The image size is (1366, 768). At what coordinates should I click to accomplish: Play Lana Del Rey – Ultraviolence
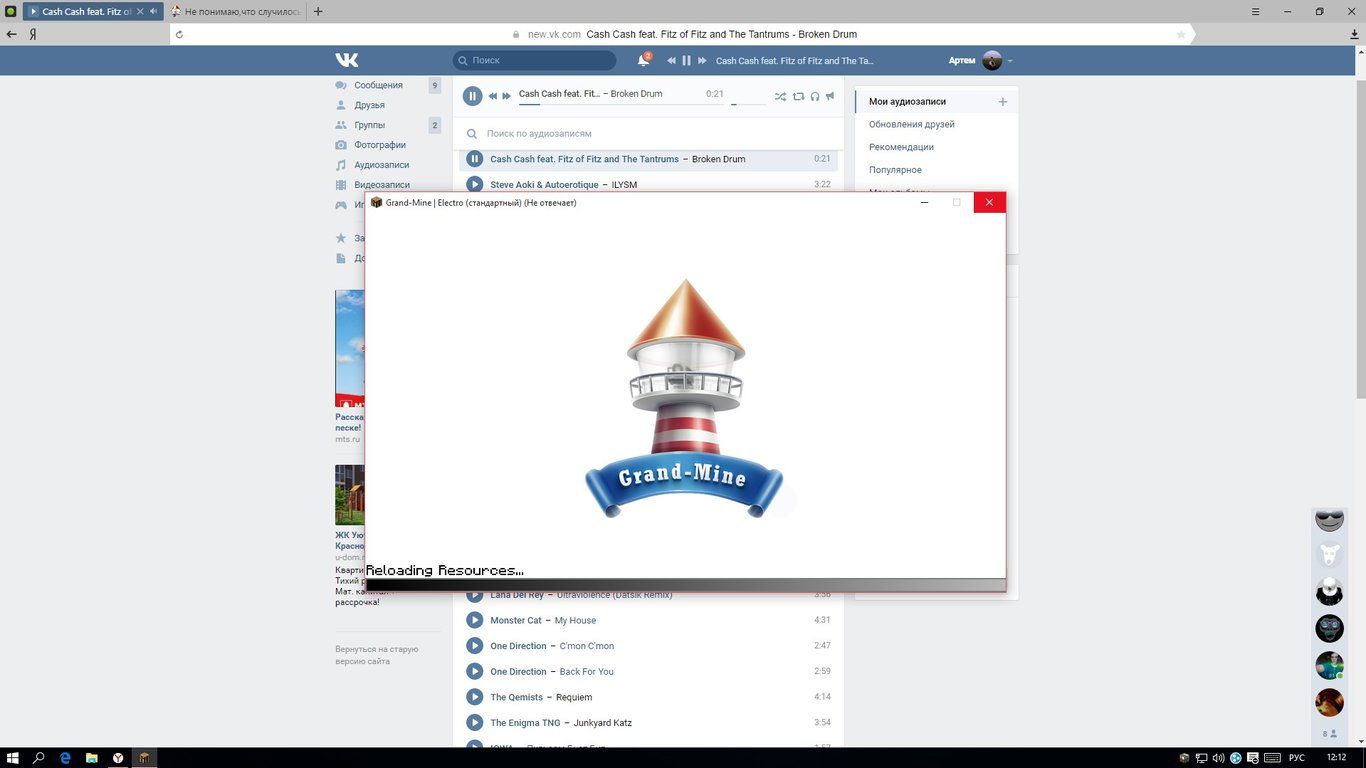pos(475,596)
